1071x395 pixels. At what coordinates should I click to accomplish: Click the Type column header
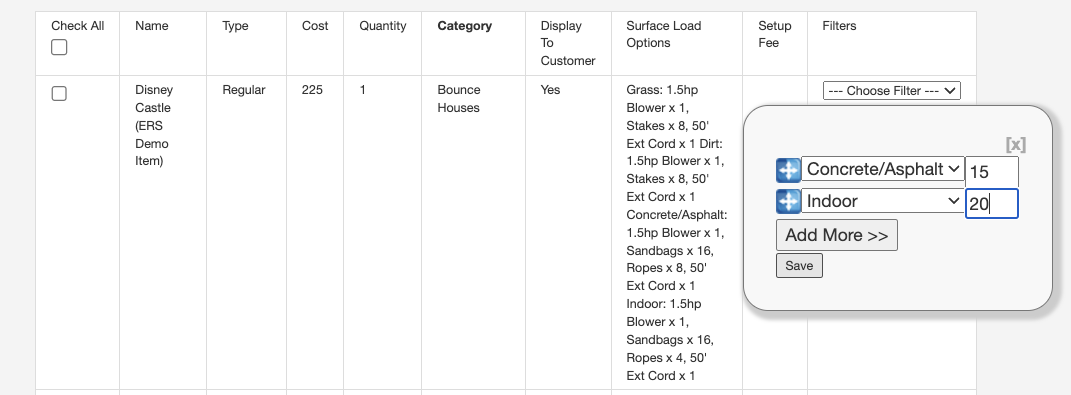[236, 26]
